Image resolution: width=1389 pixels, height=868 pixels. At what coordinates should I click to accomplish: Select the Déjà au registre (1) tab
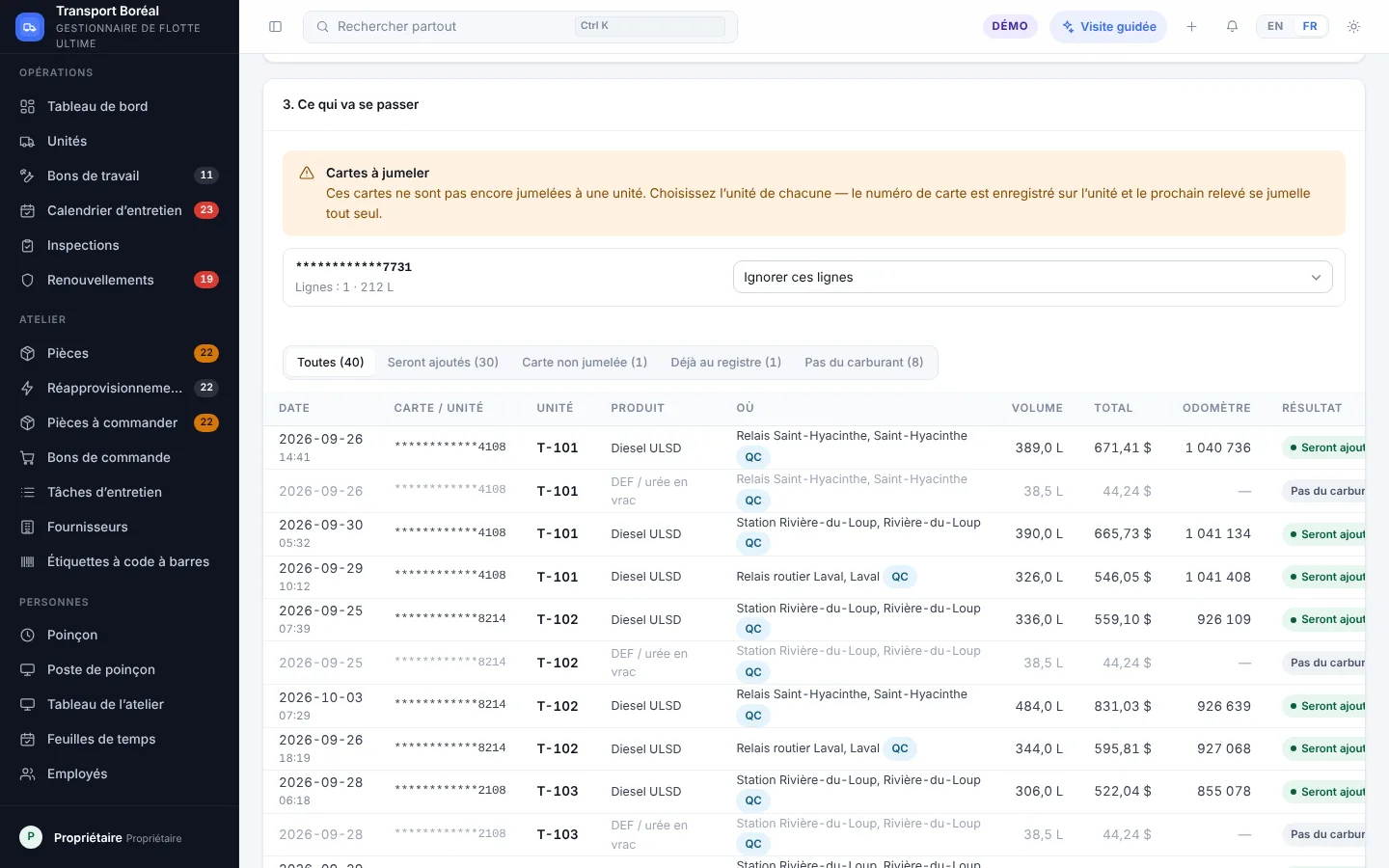(725, 363)
